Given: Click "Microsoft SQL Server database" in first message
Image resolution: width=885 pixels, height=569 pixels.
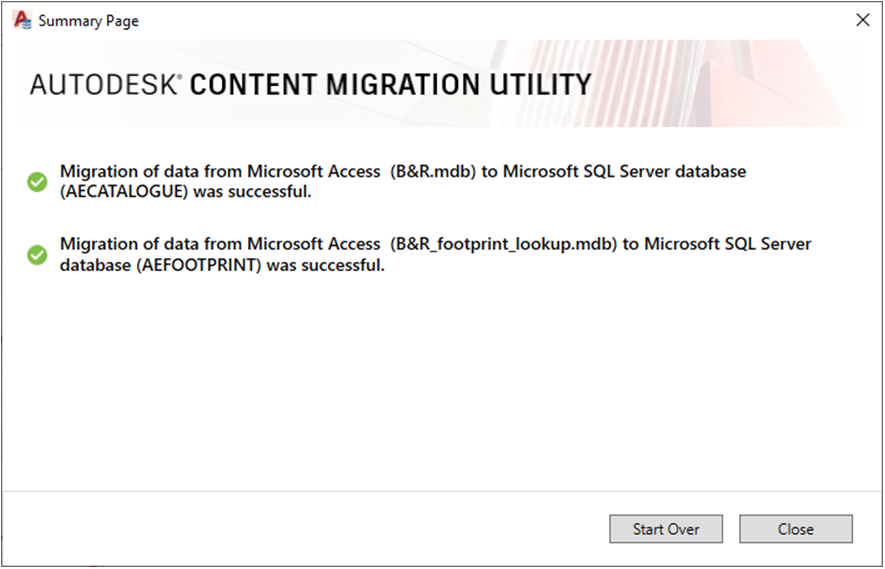Looking at the screenshot, I should (x=624, y=172).
